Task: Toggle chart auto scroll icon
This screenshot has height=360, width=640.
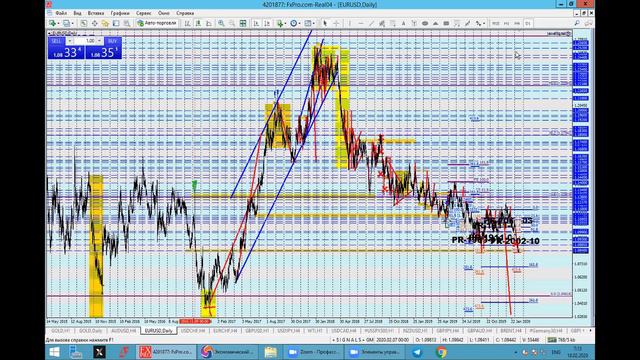Action: (256, 23)
